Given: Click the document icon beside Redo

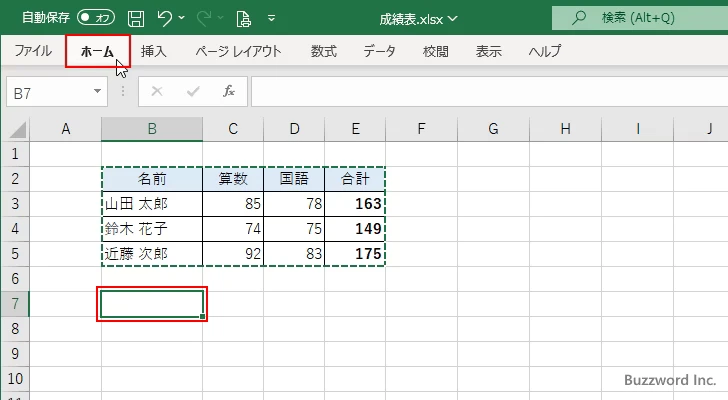Looking at the screenshot, I should point(243,18).
